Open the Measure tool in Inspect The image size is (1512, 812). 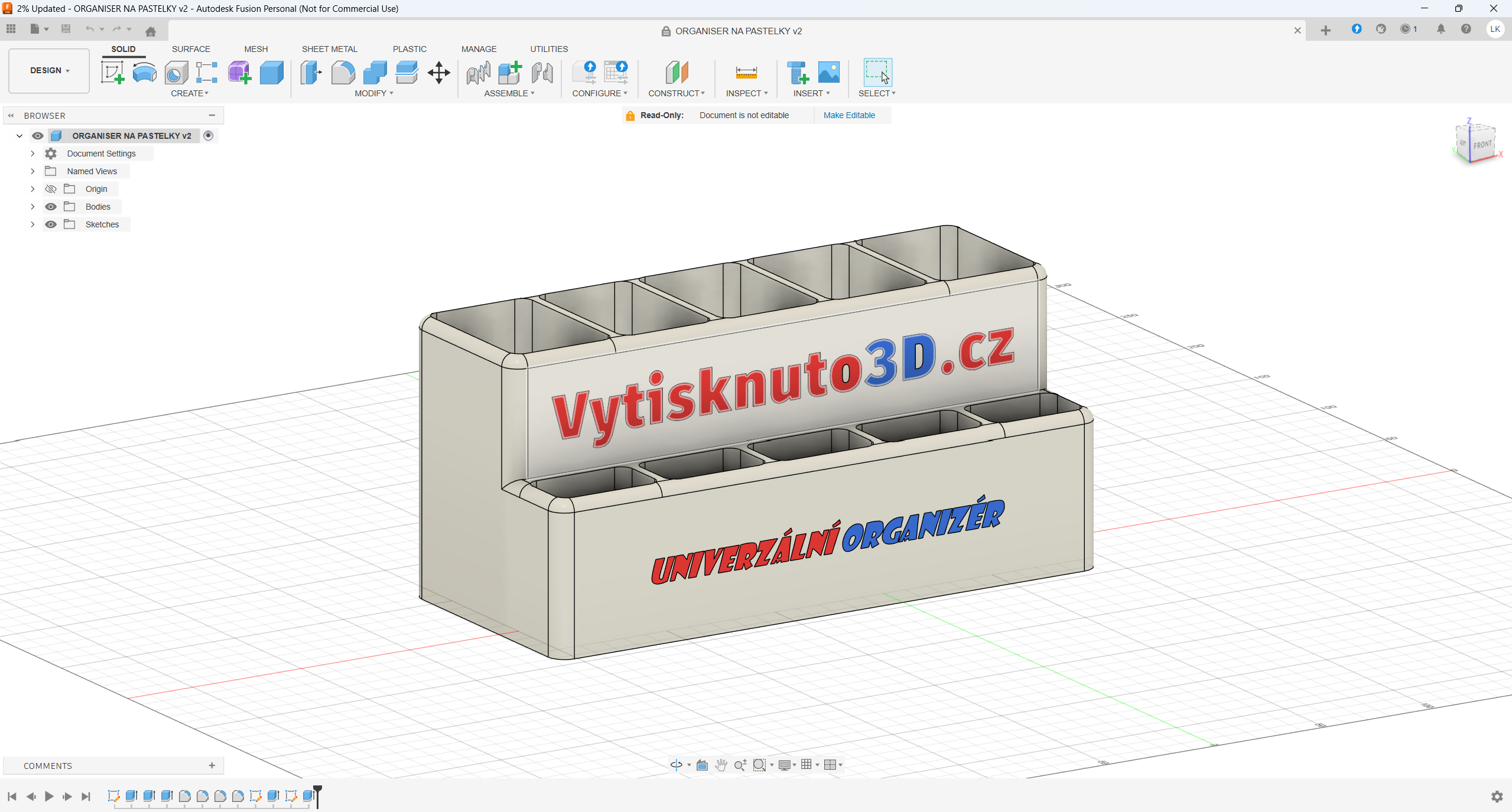746,72
